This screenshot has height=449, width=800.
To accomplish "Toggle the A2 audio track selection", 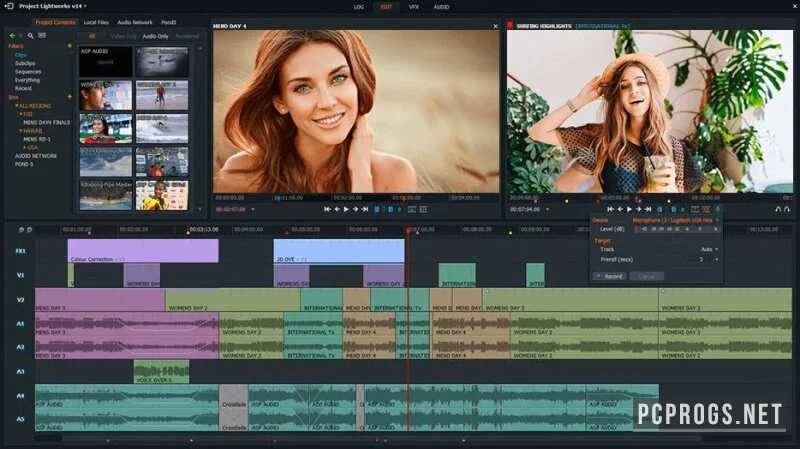I will 20,347.
